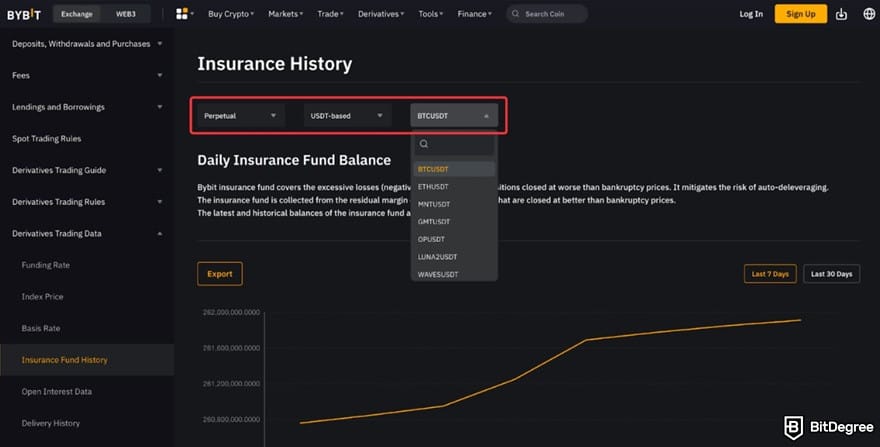Screen dimensions: 880x447
Task: Open the Markets menu
Action: point(285,14)
